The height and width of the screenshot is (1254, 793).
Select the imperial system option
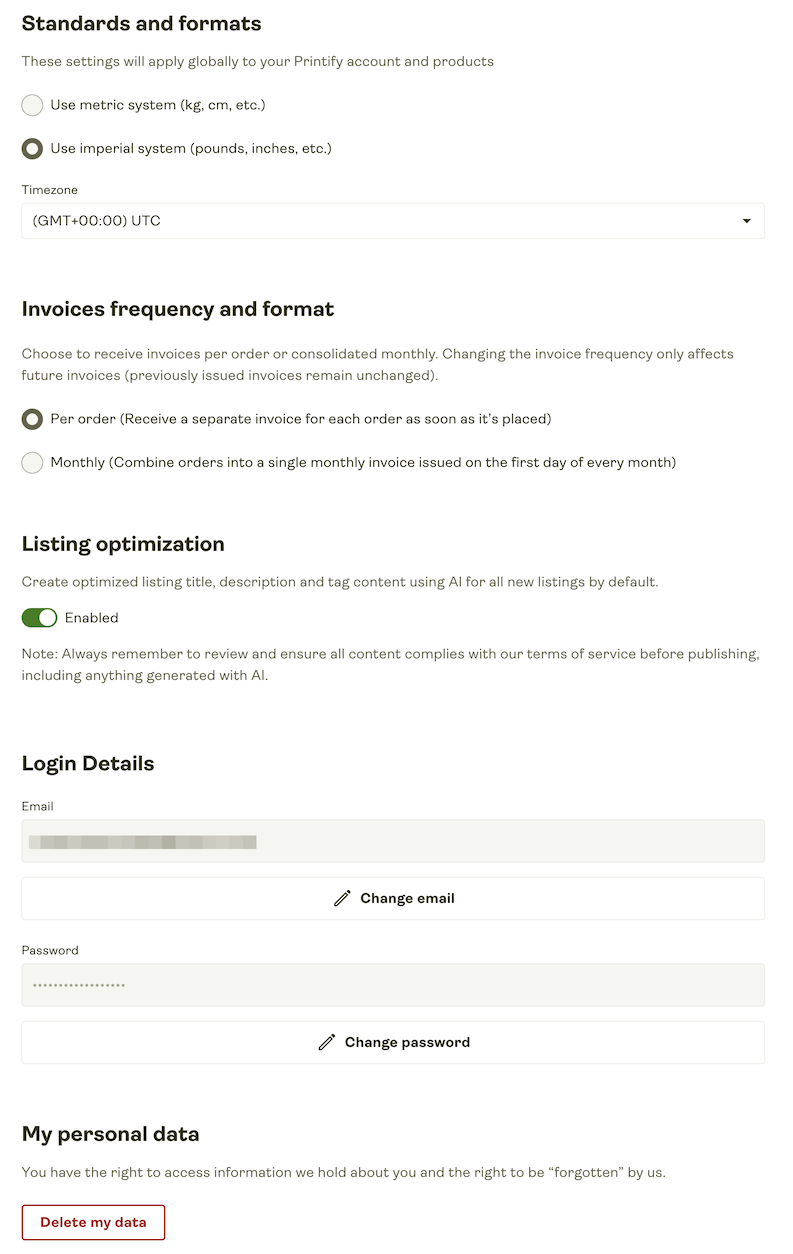[31, 148]
